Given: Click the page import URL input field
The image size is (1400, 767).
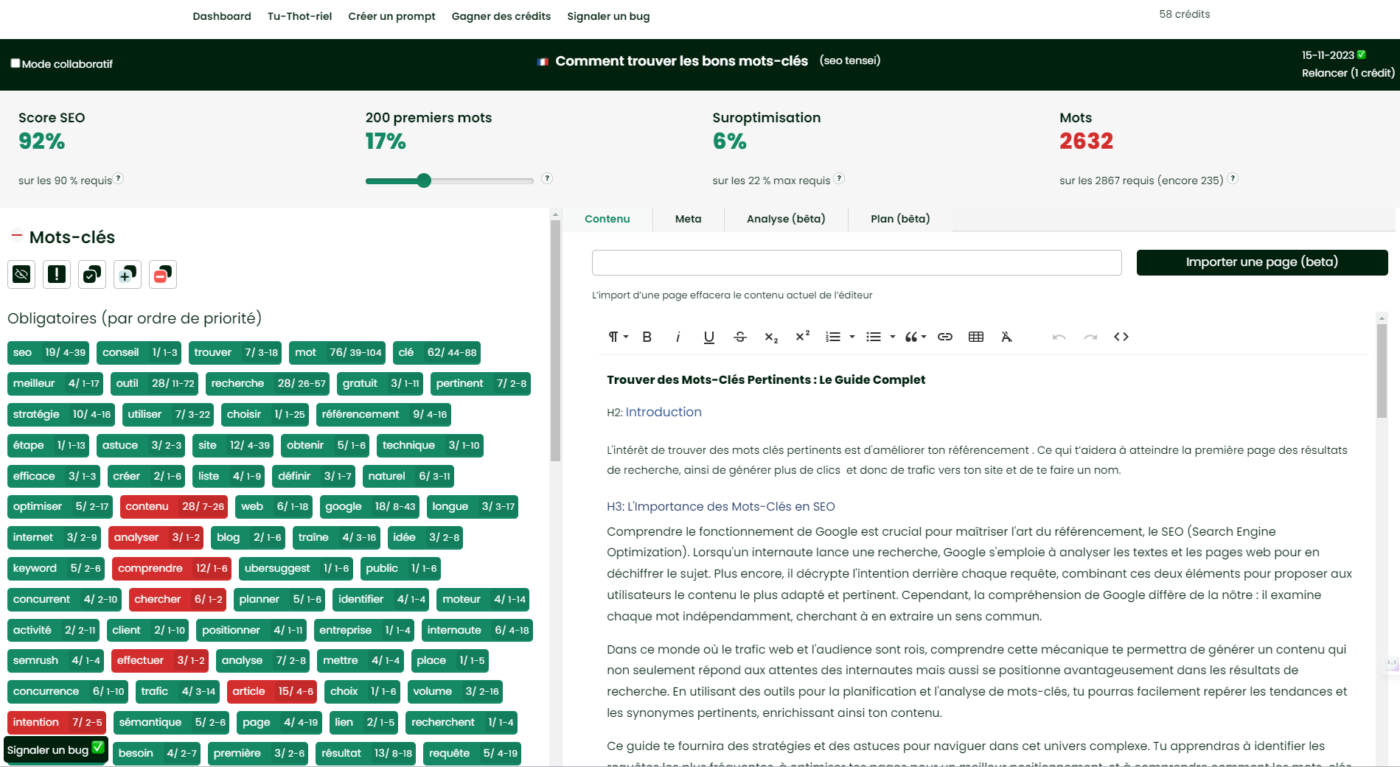Looking at the screenshot, I should point(857,262).
